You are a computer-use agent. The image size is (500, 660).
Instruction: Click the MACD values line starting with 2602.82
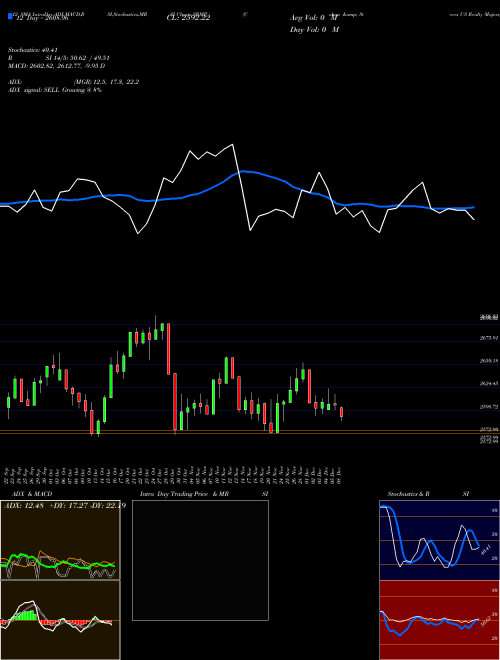coord(56,66)
